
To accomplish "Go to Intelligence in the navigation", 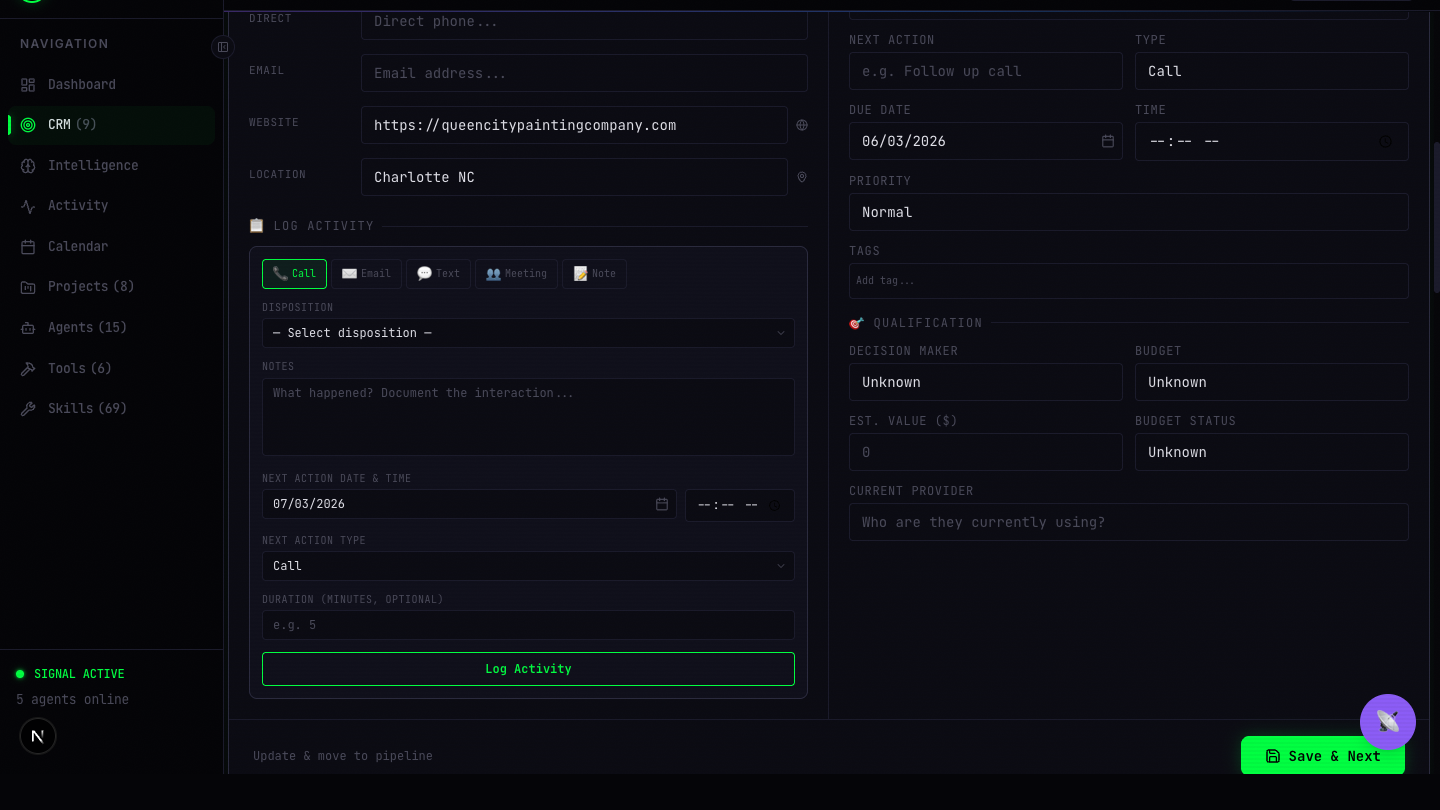I will coord(93,166).
